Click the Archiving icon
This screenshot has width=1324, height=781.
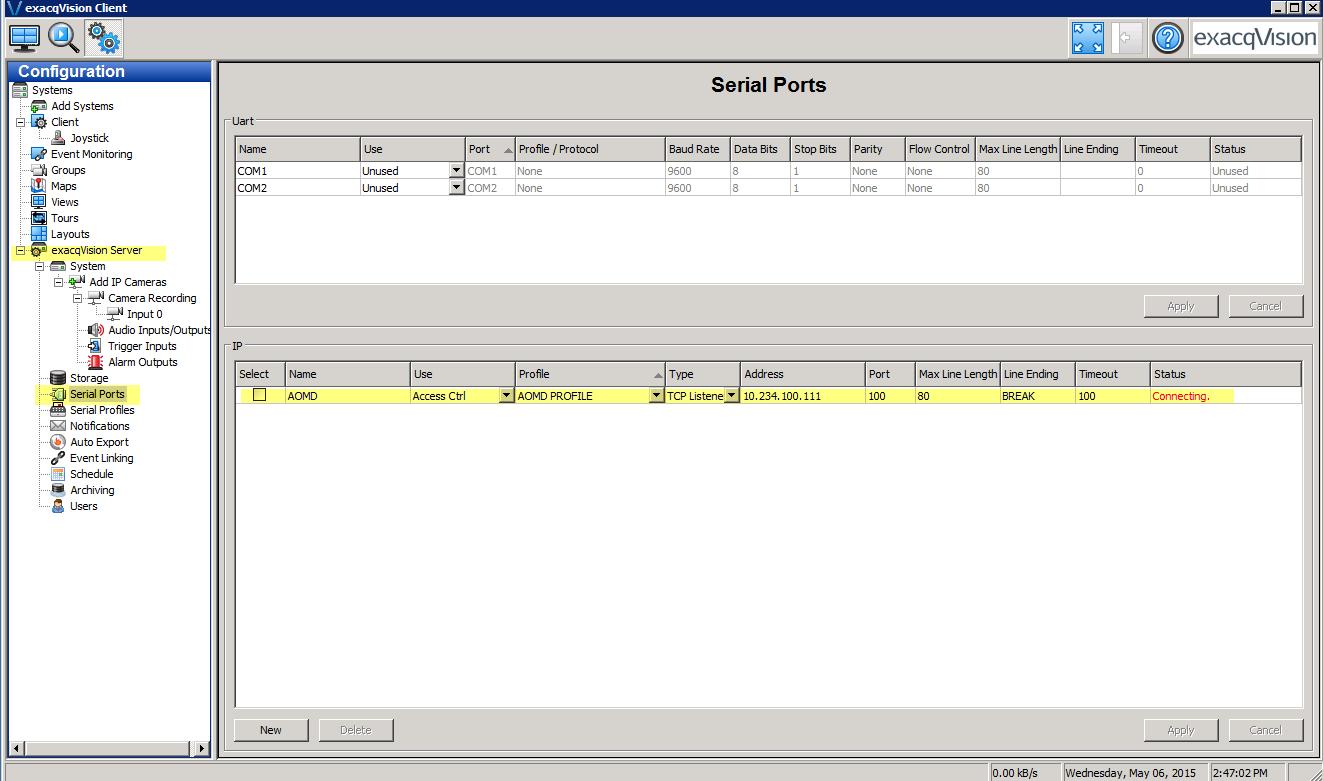click(x=58, y=490)
